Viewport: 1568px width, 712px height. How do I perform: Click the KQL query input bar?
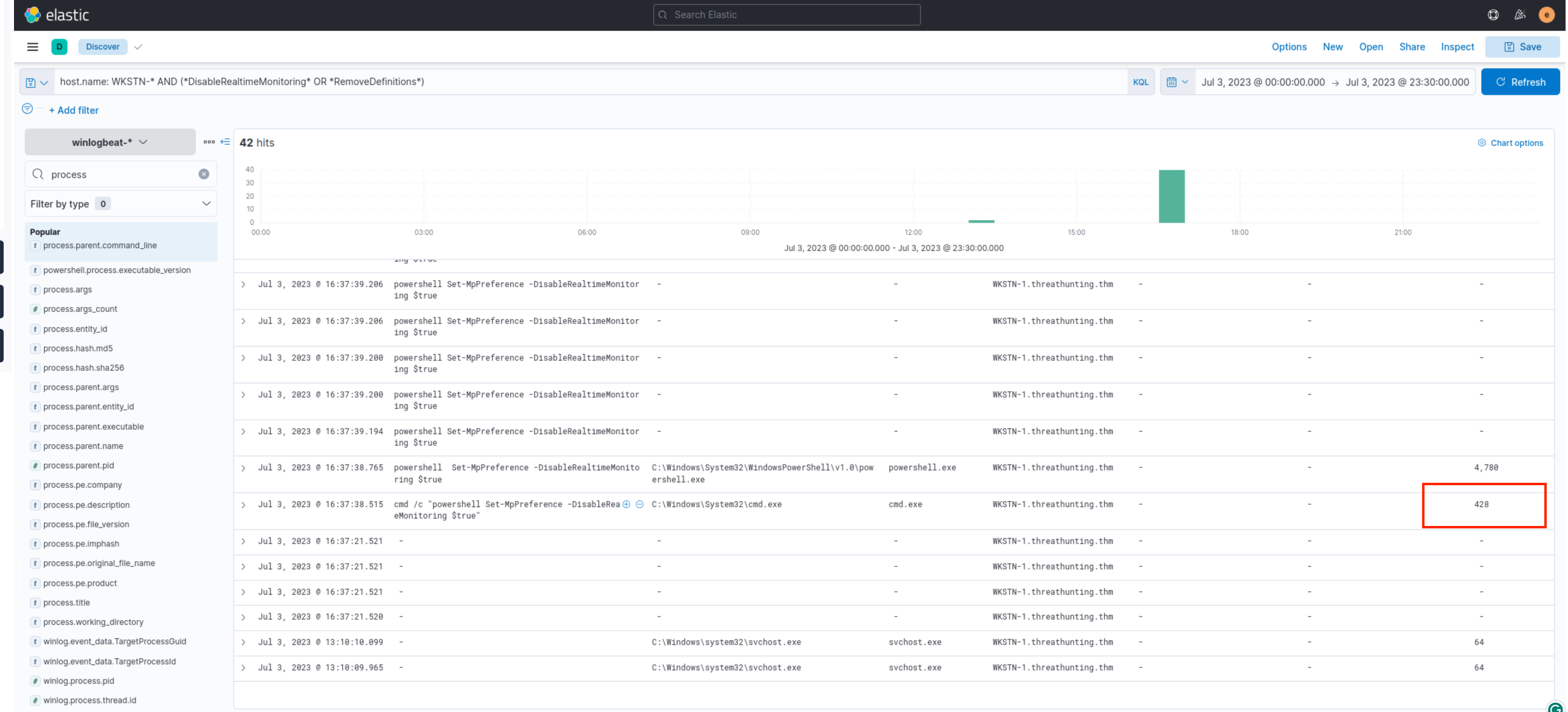pyautogui.click(x=590, y=82)
